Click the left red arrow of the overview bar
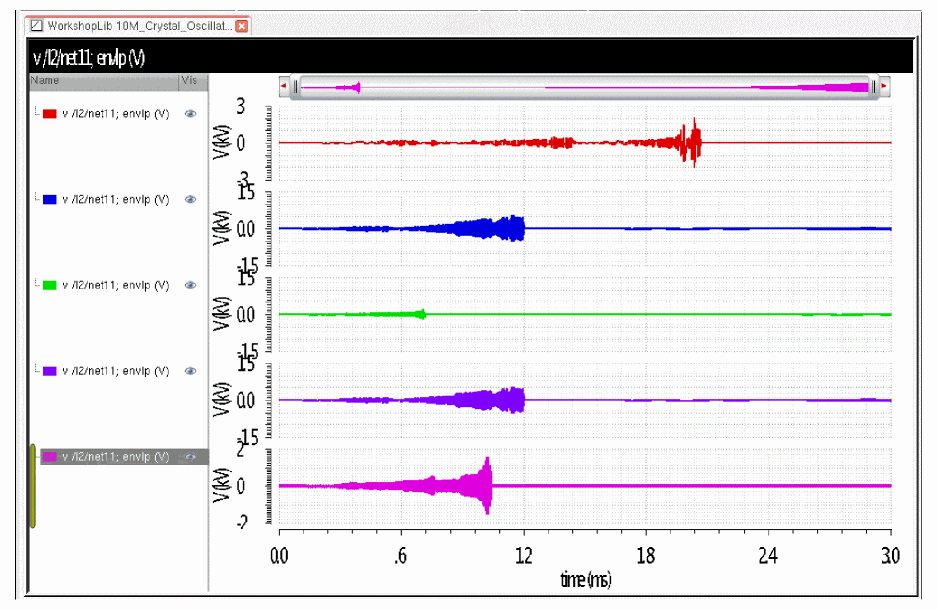The width and height of the screenshot is (938, 610). click(x=284, y=86)
